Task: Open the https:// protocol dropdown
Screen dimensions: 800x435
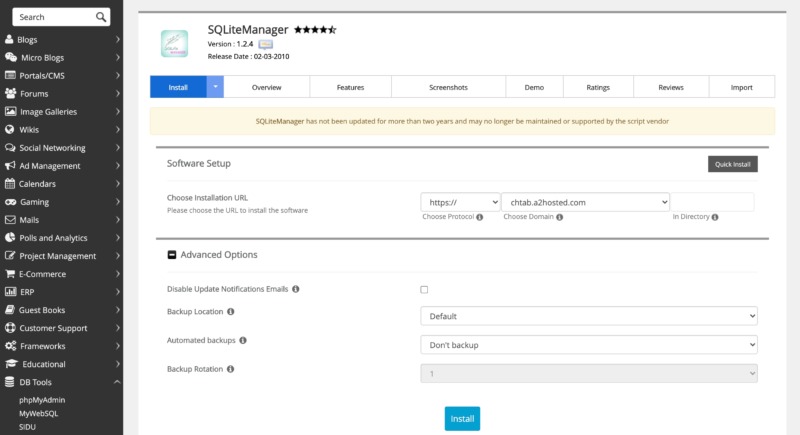Action: click(x=460, y=202)
